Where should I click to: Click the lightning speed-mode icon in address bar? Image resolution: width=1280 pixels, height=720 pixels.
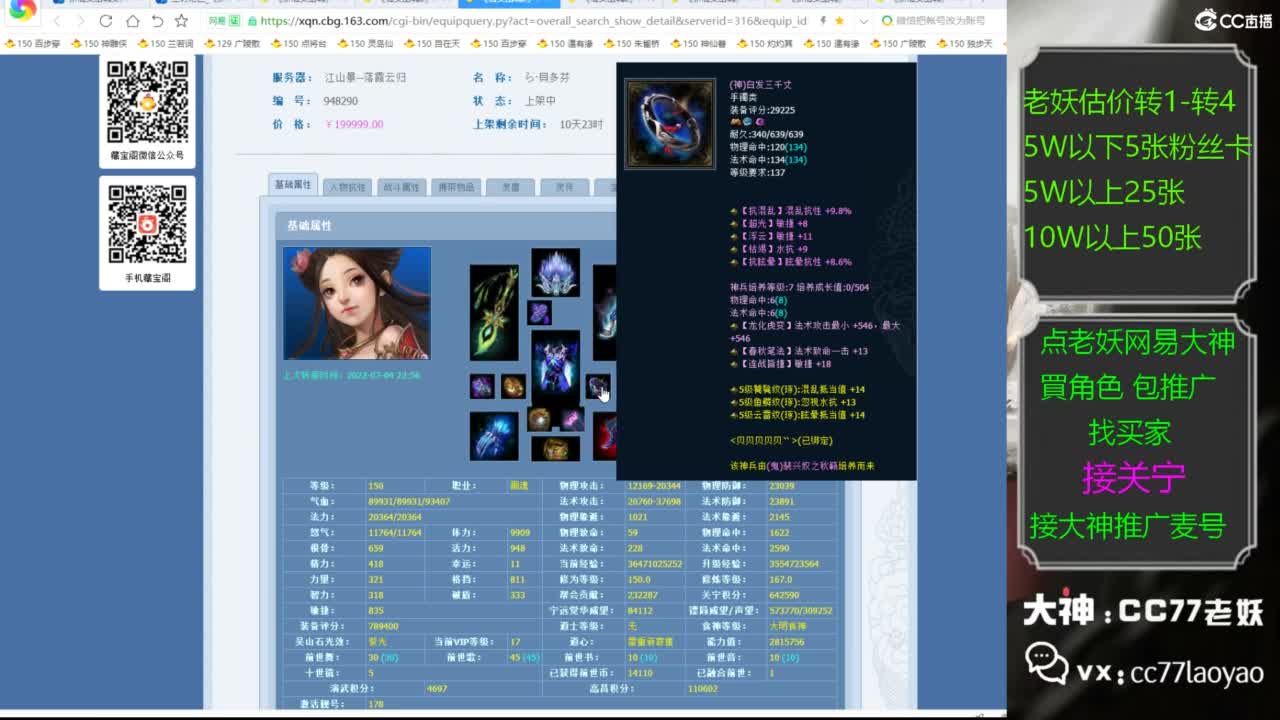click(x=822, y=21)
